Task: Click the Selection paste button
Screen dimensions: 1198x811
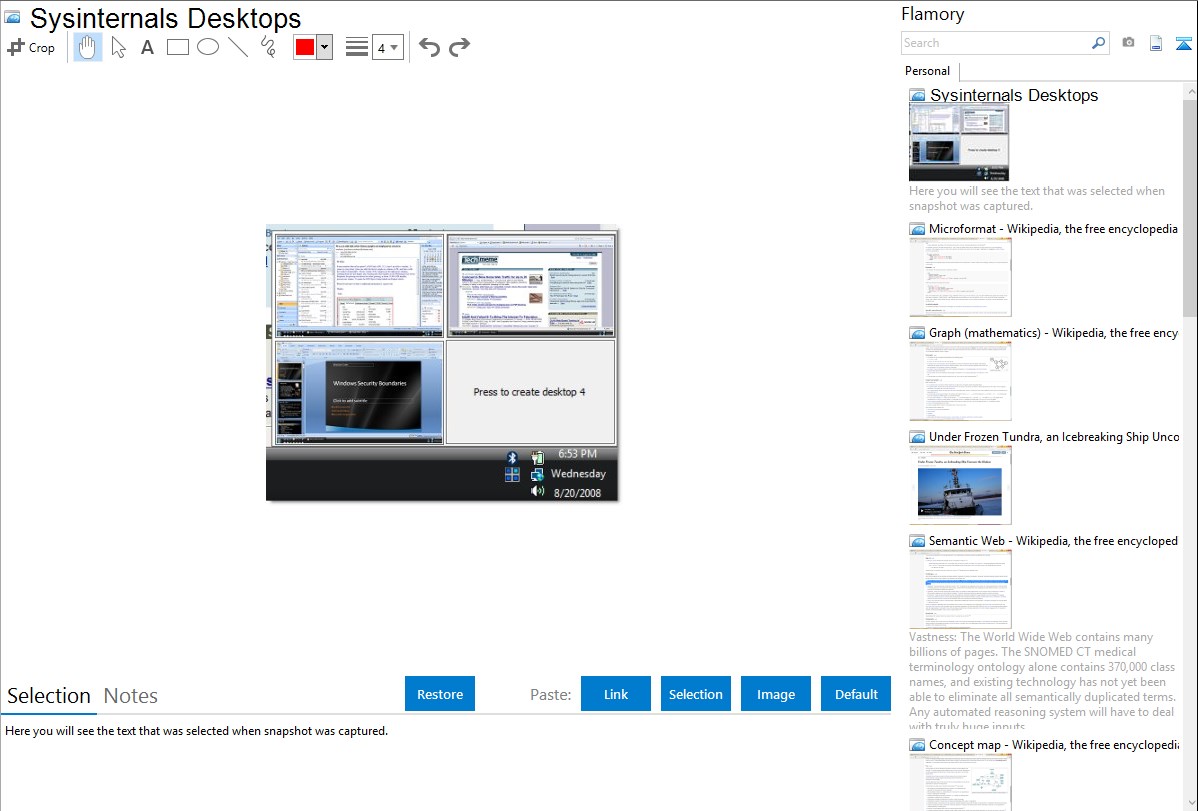Action: [695, 694]
